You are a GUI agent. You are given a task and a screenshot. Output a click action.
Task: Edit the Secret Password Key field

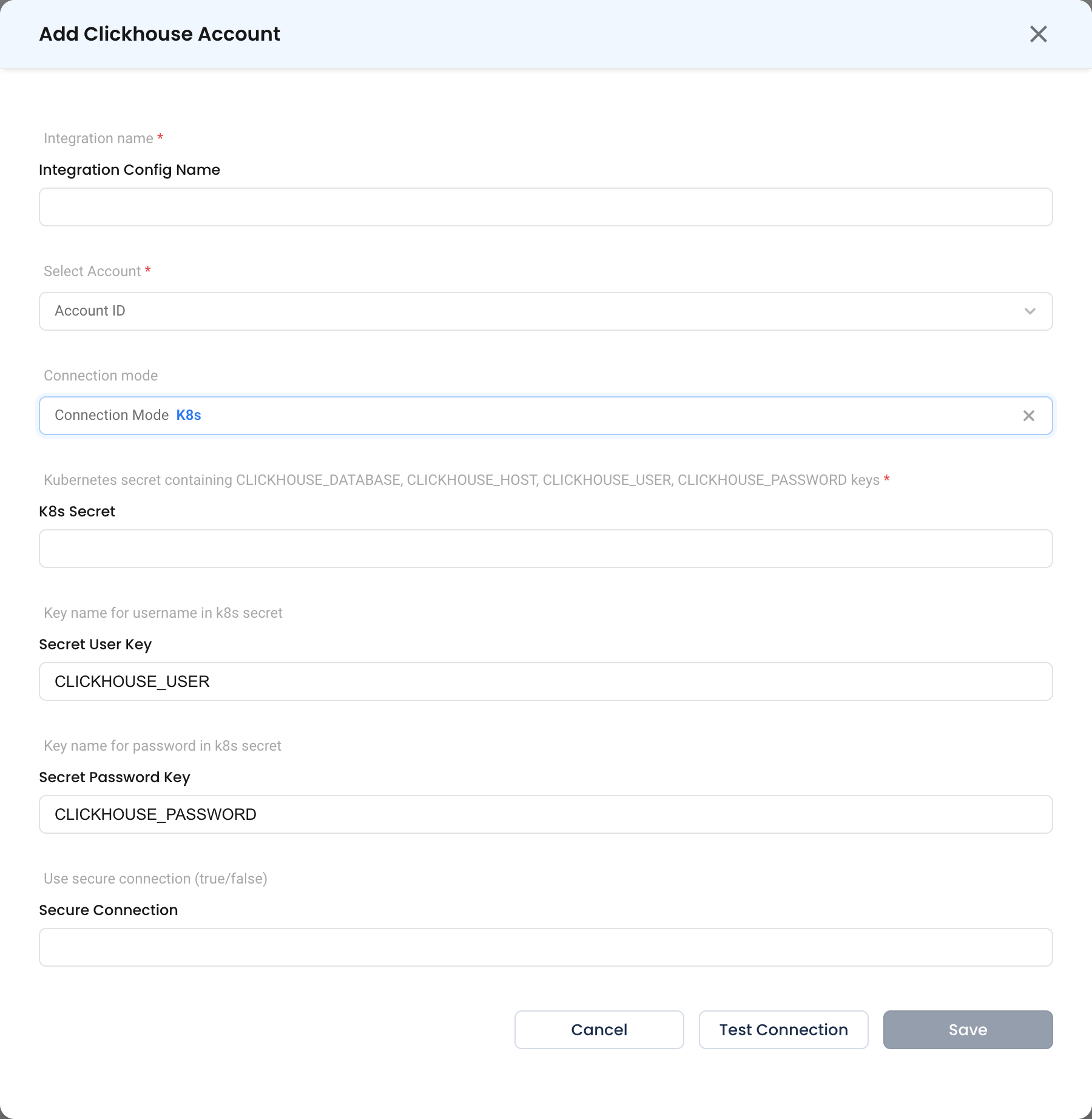(546, 814)
